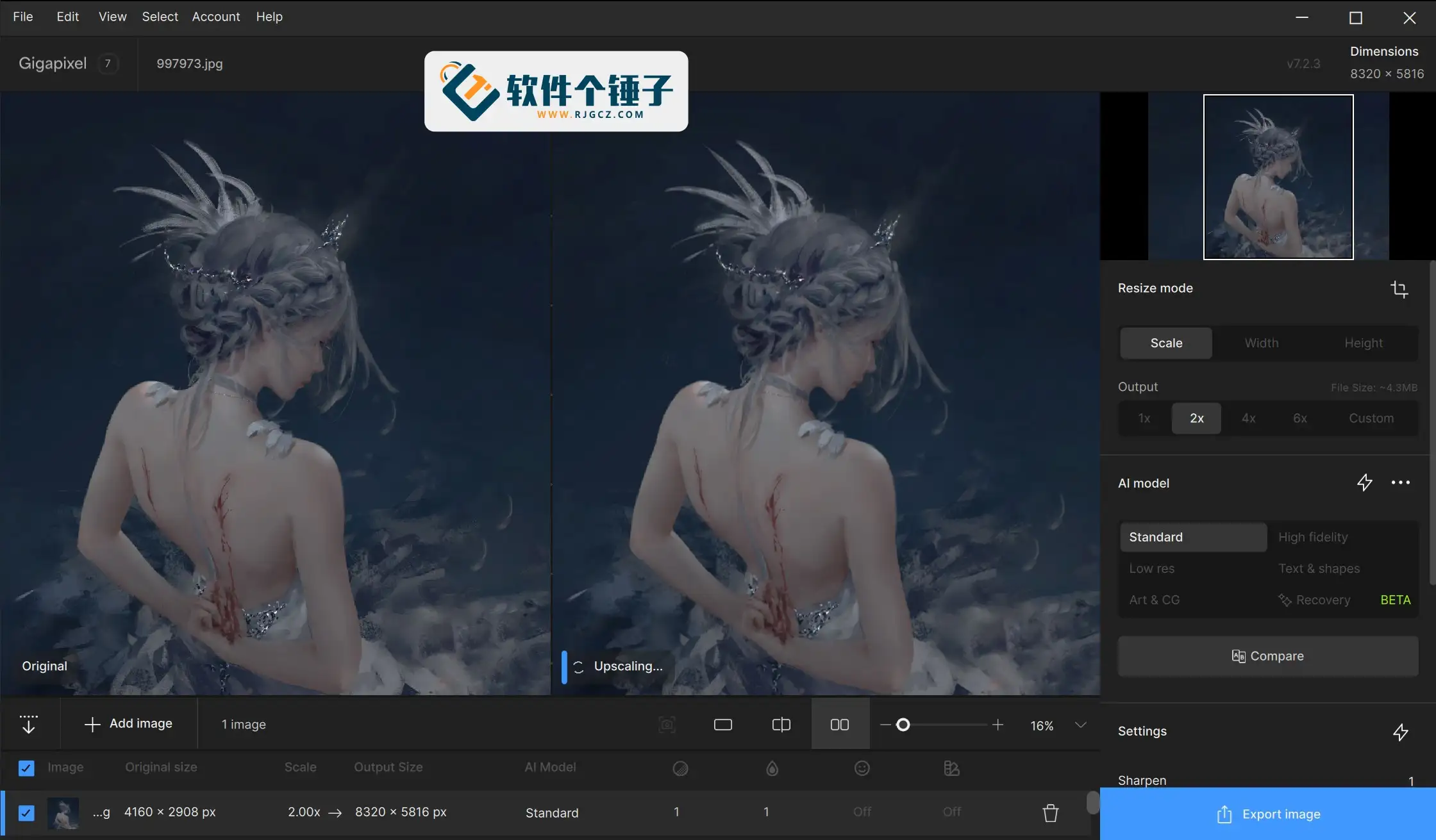This screenshot has height=840, width=1436.
Task: Click the denoise column header icon
Action: [680, 768]
